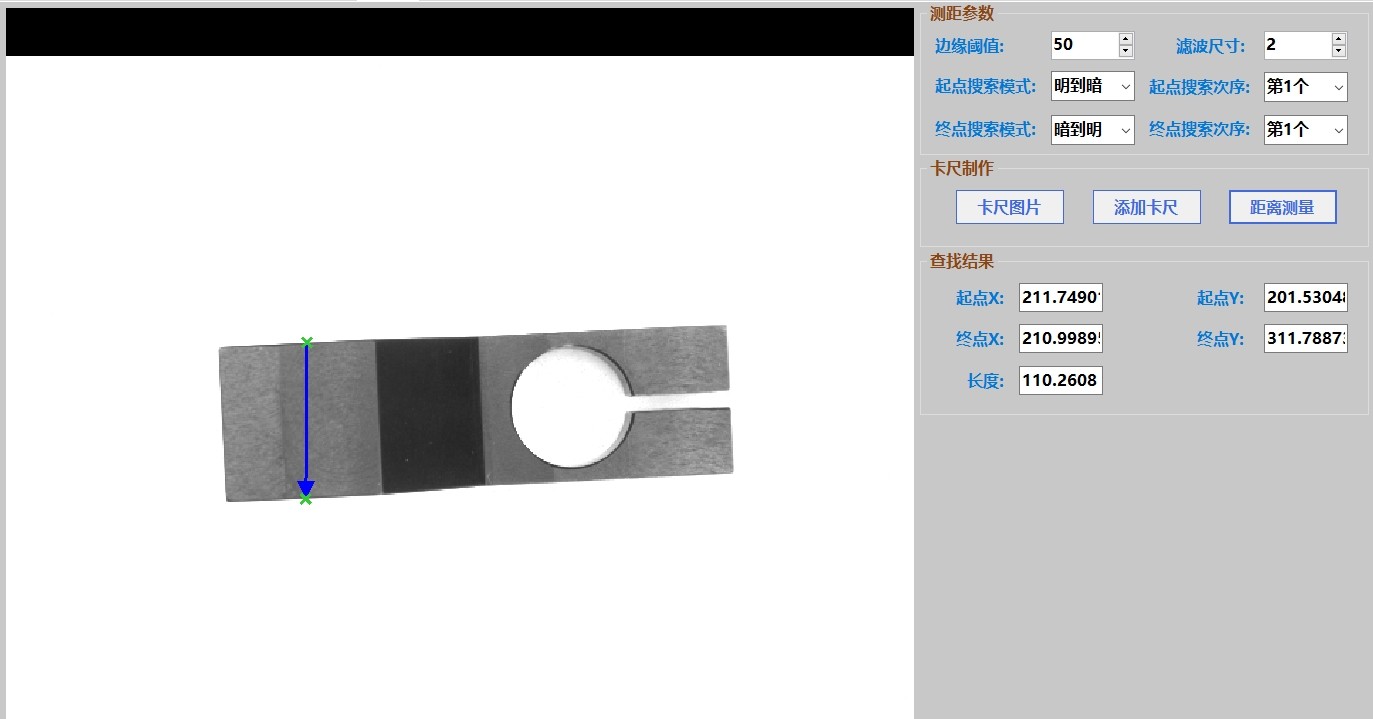Decrease the 边缘阈值 value with down arrow
The height and width of the screenshot is (719, 1373).
(1126, 50)
